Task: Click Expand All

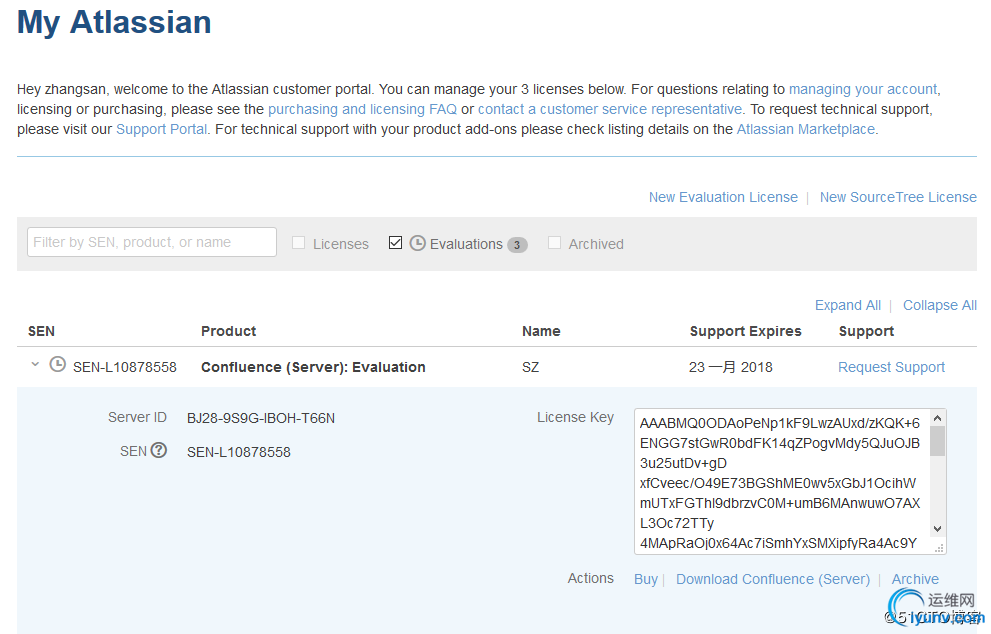Action: point(848,305)
